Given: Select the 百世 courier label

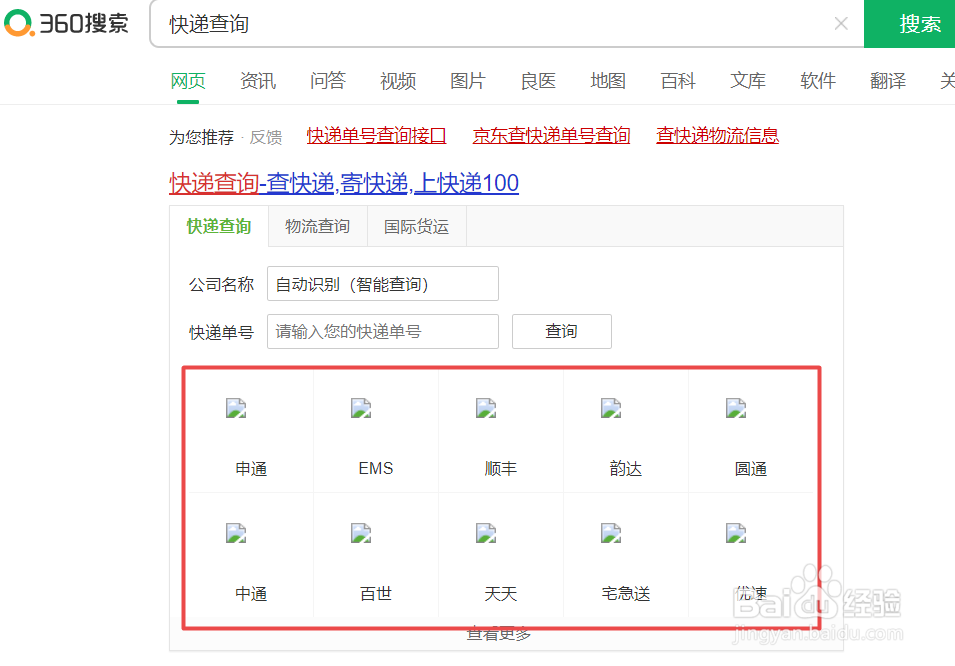Looking at the screenshot, I should coord(376,593).
